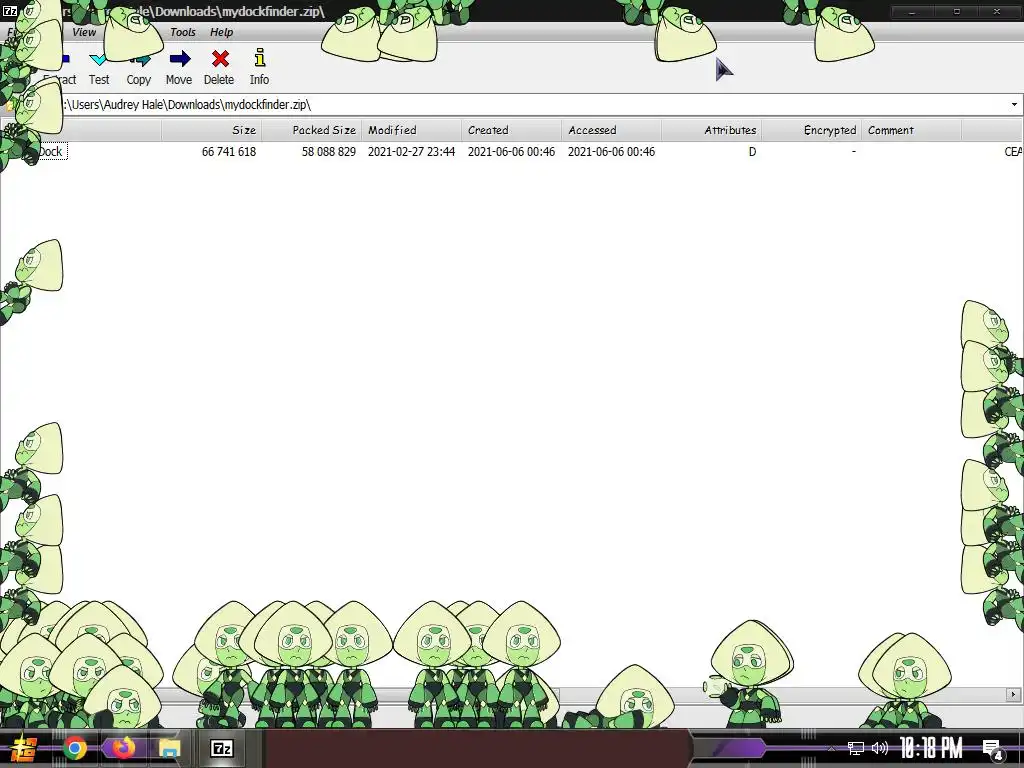Click the 7z icon in the title bar
The image size is (1024, 768).
pos(10,11)
